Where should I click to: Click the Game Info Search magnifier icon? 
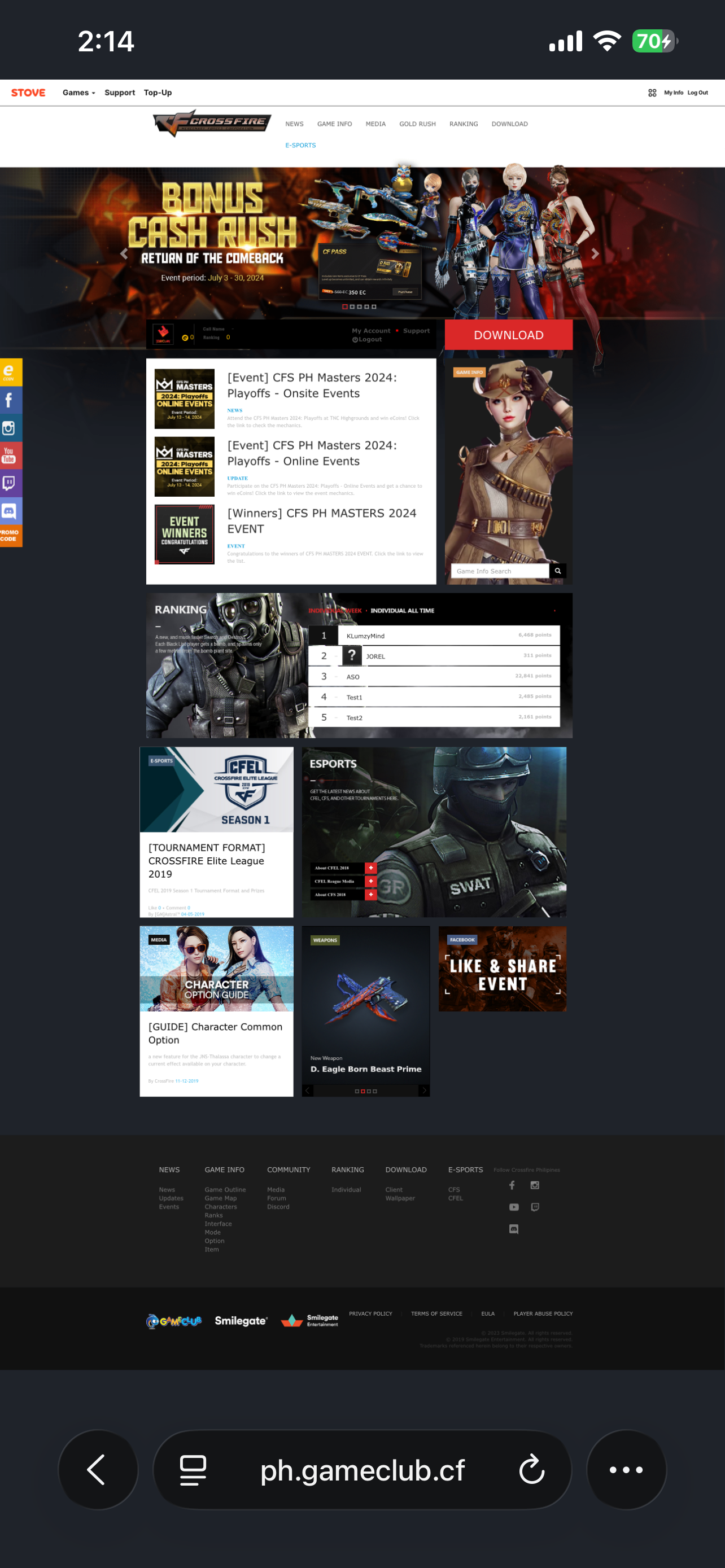(x=557, y=571)
